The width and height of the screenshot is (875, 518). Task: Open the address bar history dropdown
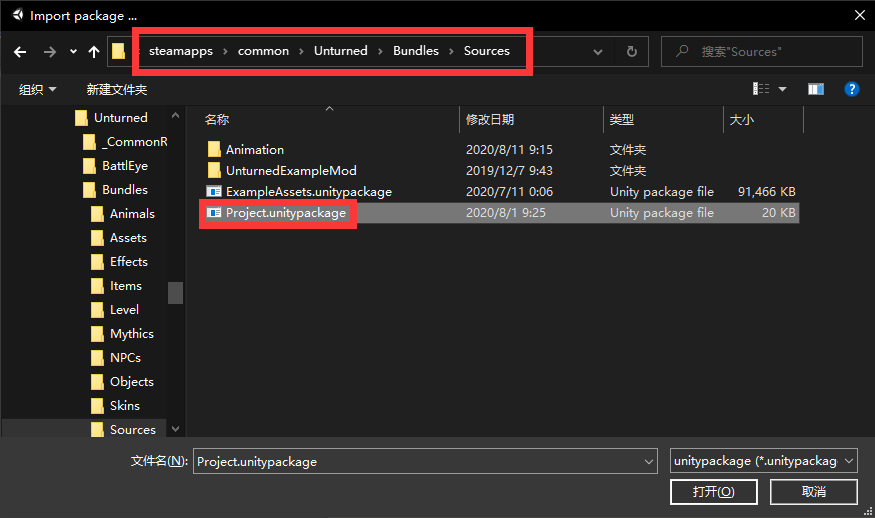pyautogui.click(x=598, y=52)
